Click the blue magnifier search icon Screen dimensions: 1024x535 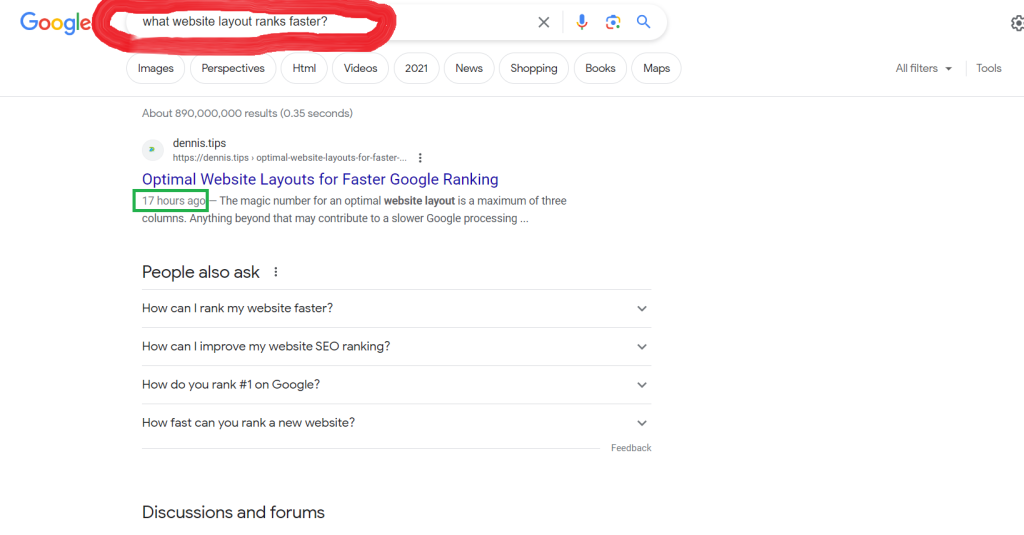[643, 22]
